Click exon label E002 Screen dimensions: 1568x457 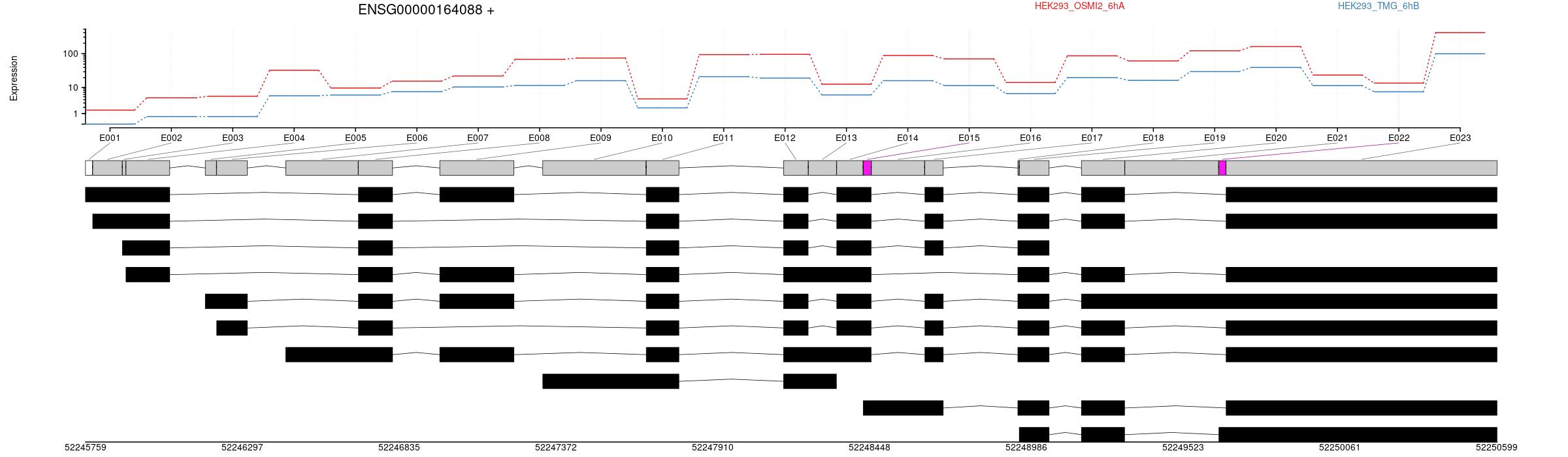click(x=171, y=138)
